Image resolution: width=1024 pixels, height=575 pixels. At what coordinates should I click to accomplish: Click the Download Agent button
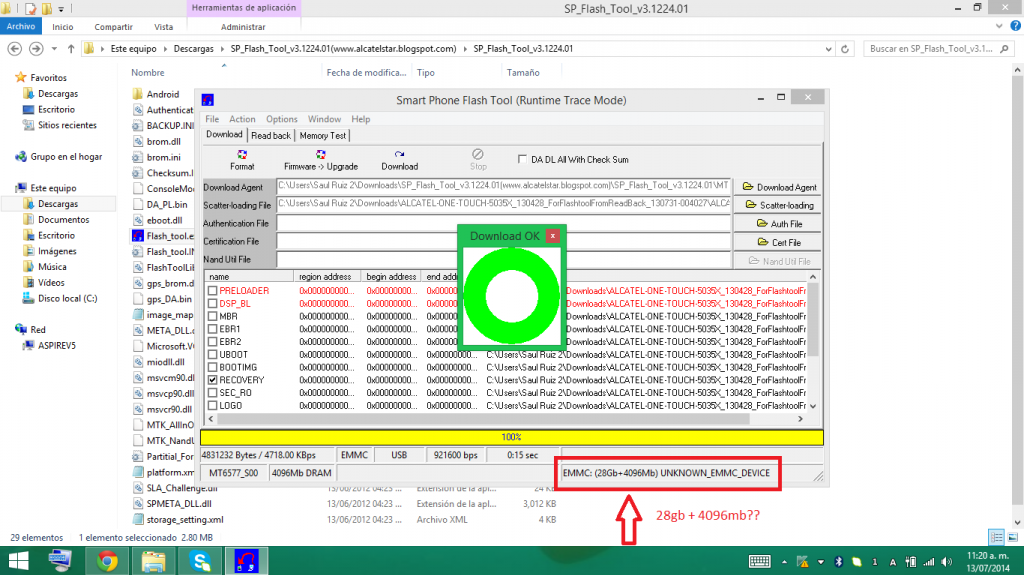point(779,187)
